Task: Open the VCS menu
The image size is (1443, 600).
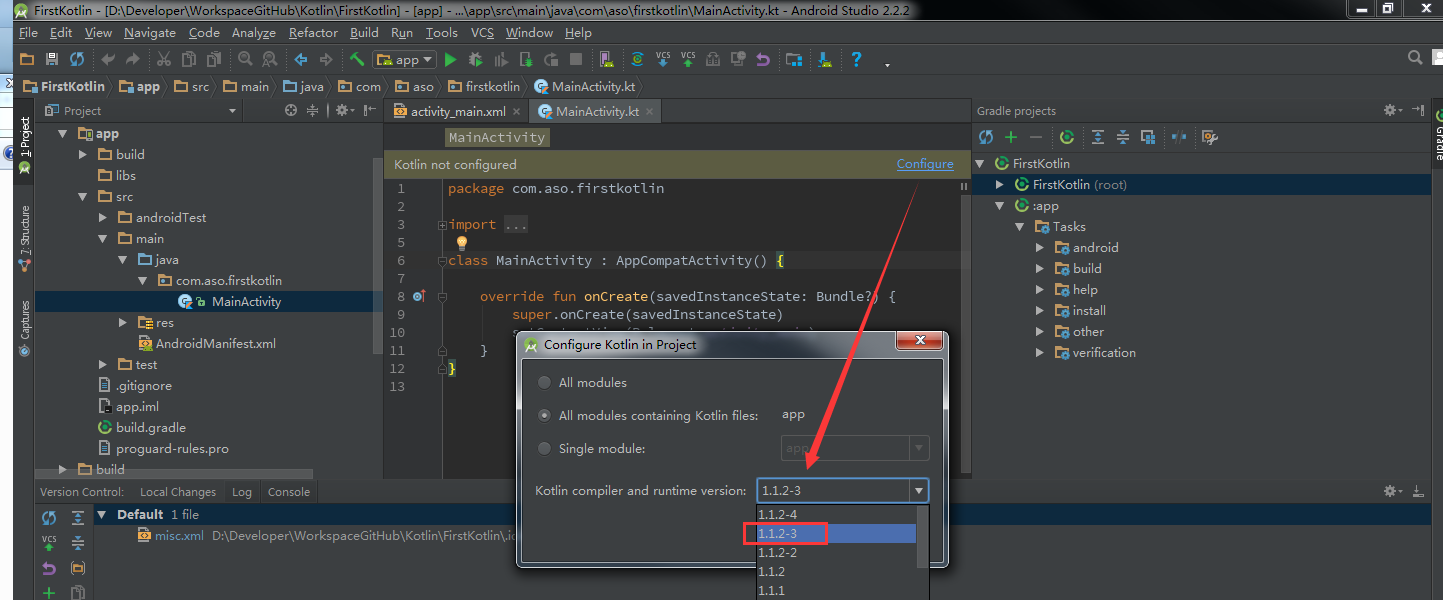Action: [482, 32]
